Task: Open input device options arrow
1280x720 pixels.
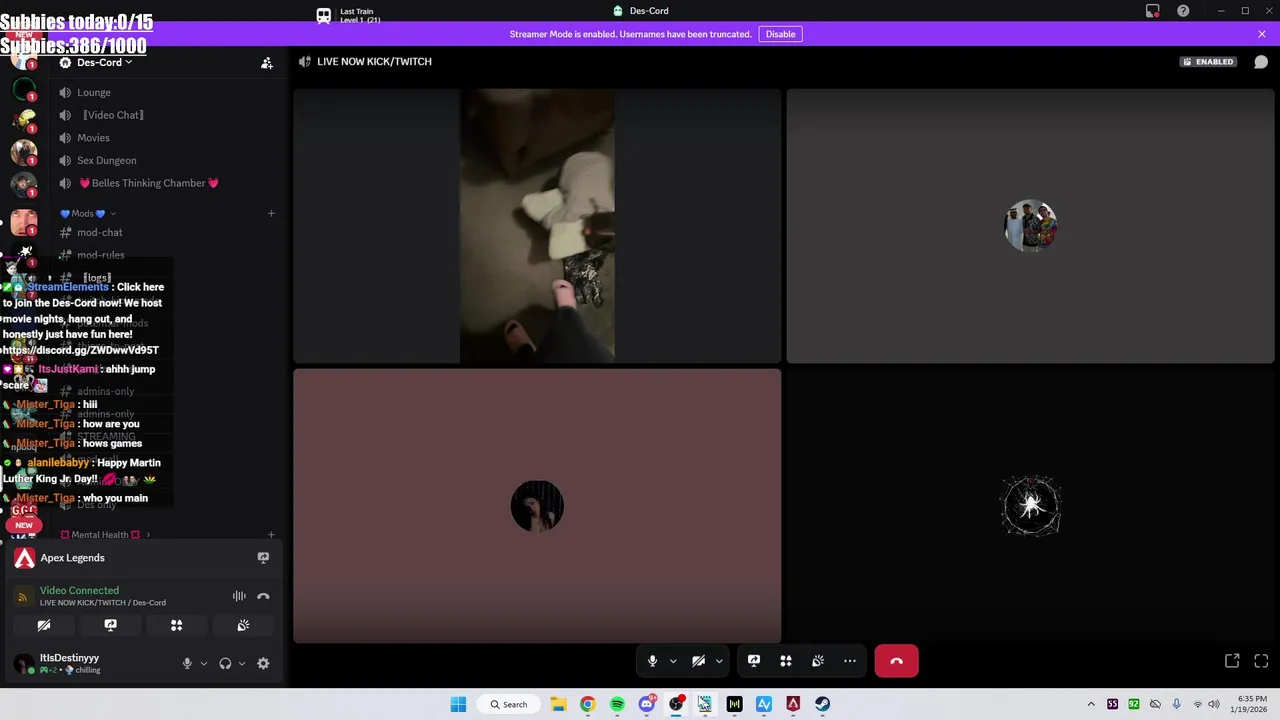Action: [x=204, y=663]
